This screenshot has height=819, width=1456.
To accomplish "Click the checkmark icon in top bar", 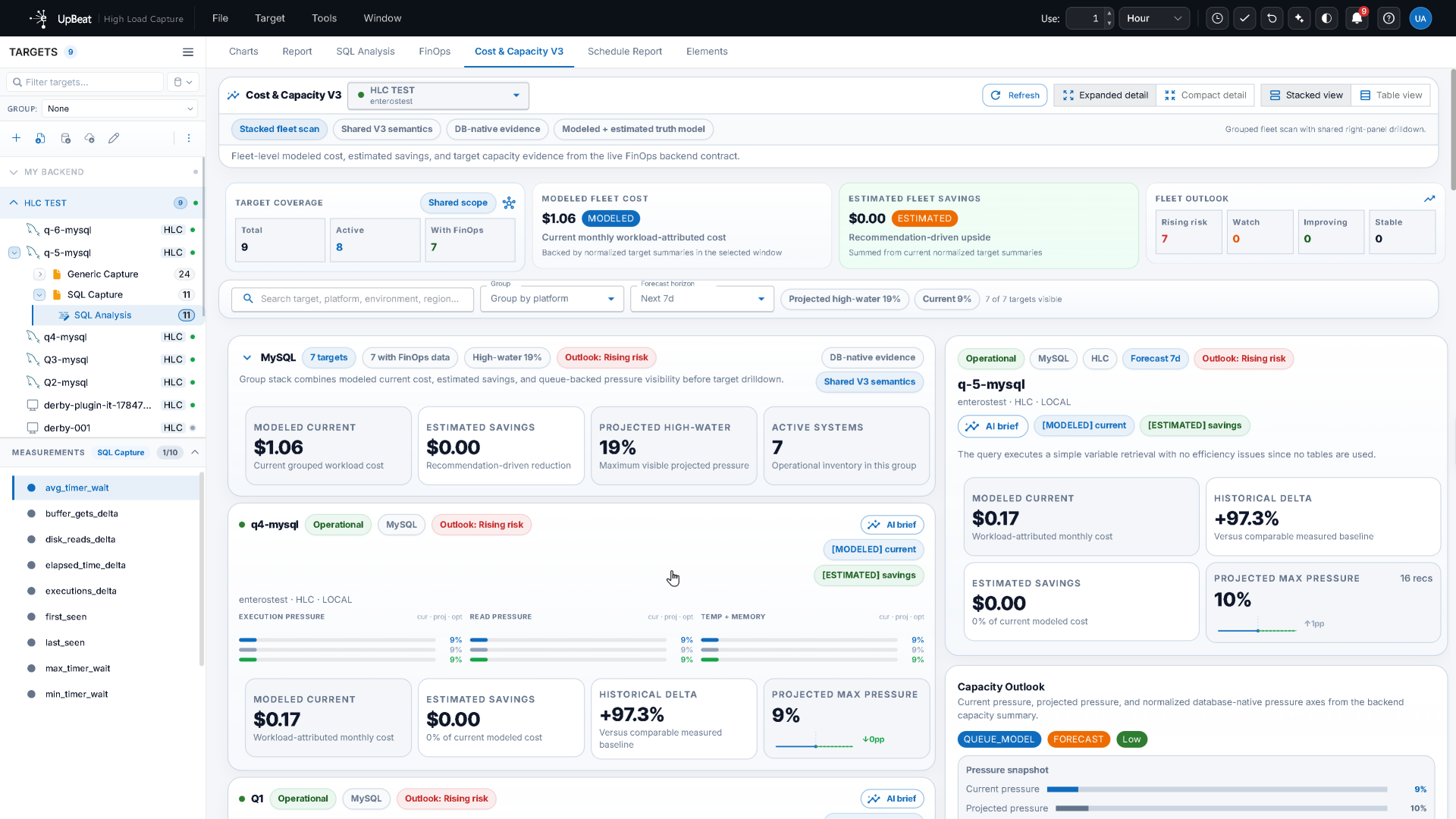I will point(1244,18).
